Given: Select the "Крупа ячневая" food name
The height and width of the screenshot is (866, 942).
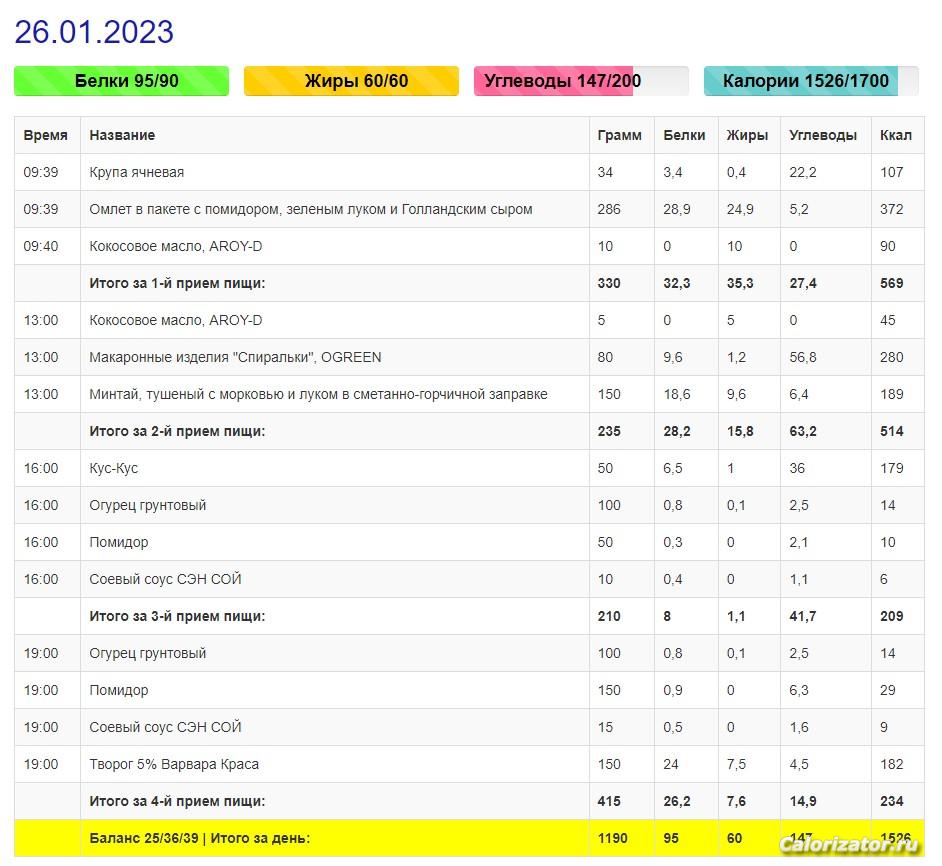Looking at the screenshot, I should pos(136,172).
